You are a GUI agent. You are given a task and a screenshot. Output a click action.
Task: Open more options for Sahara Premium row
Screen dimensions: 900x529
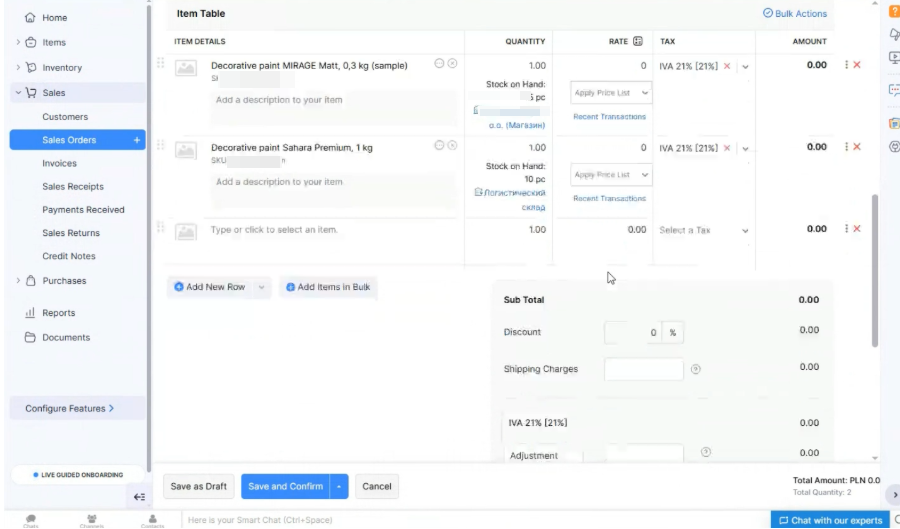pos(846,147)
